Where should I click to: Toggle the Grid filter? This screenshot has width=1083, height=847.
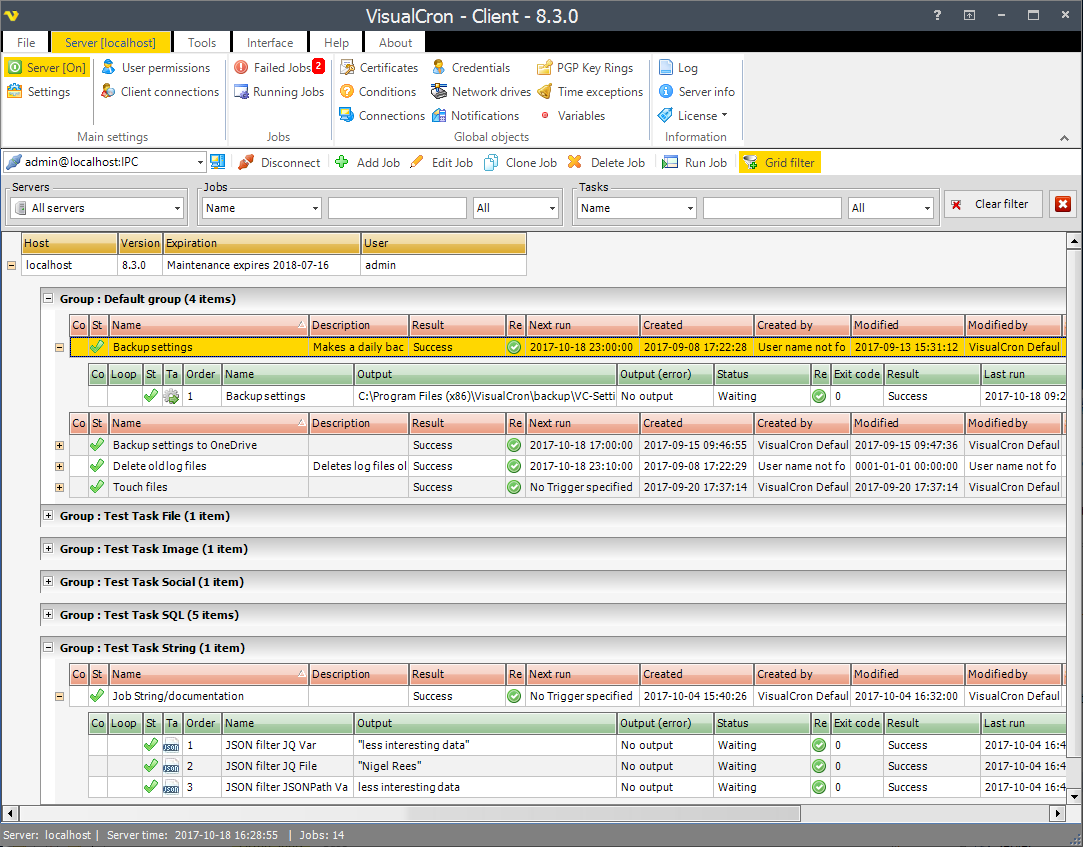tap(779, 162)
